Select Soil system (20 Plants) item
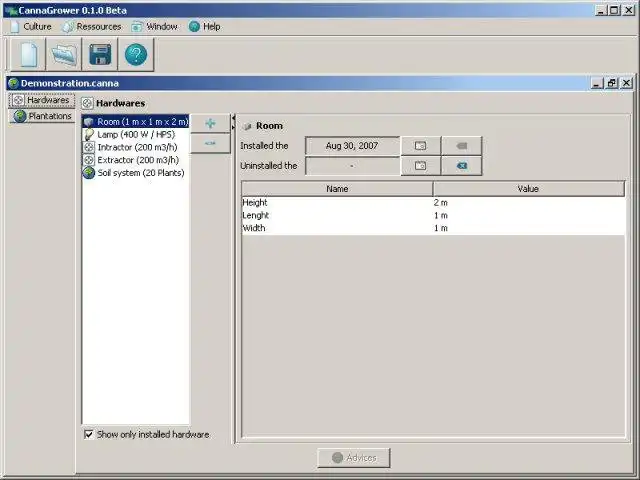The width and height of the screenshot is (640, 480). (x=136, y=173)
